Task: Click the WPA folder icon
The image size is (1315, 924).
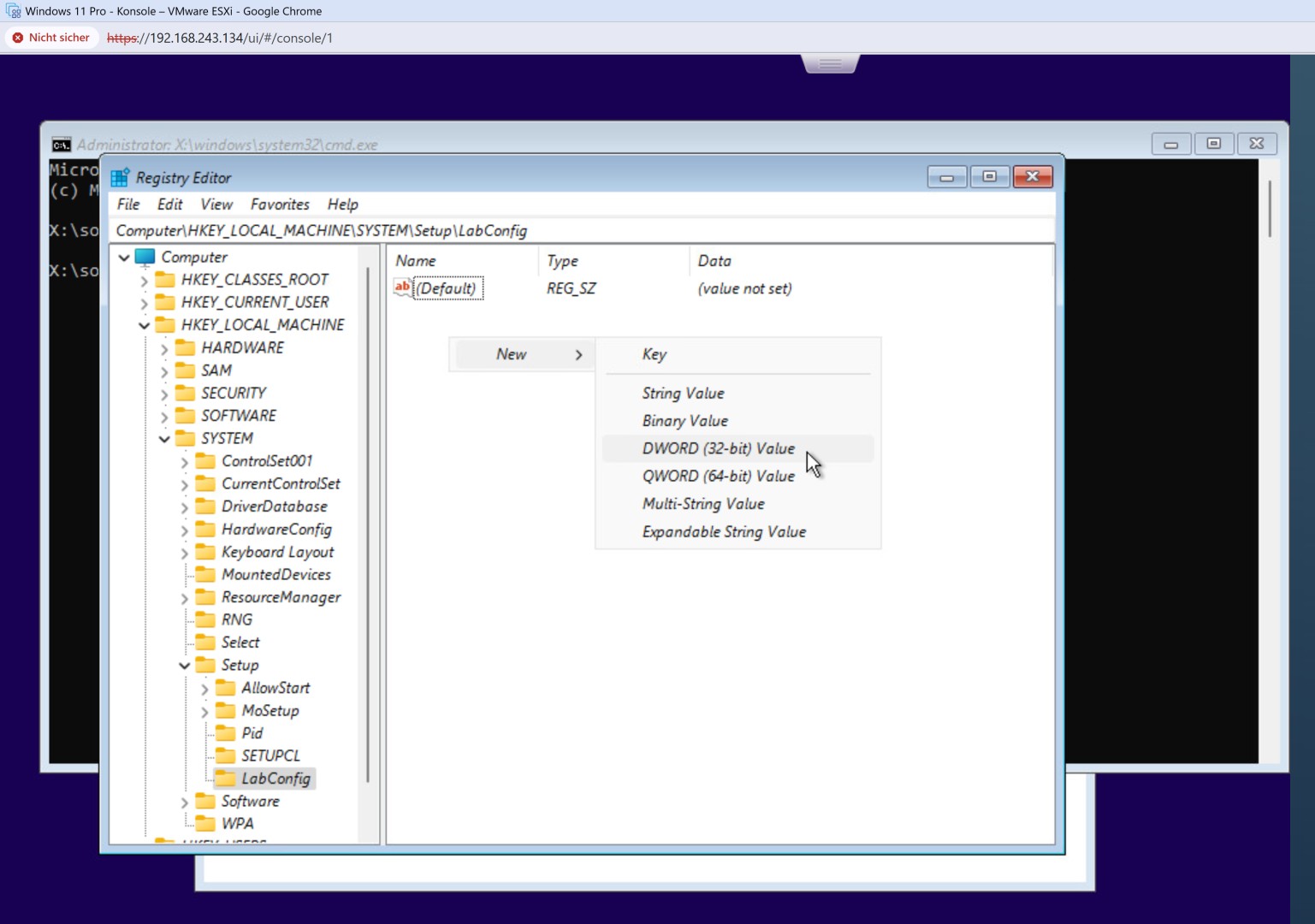Action: click(x=205, y=824)
